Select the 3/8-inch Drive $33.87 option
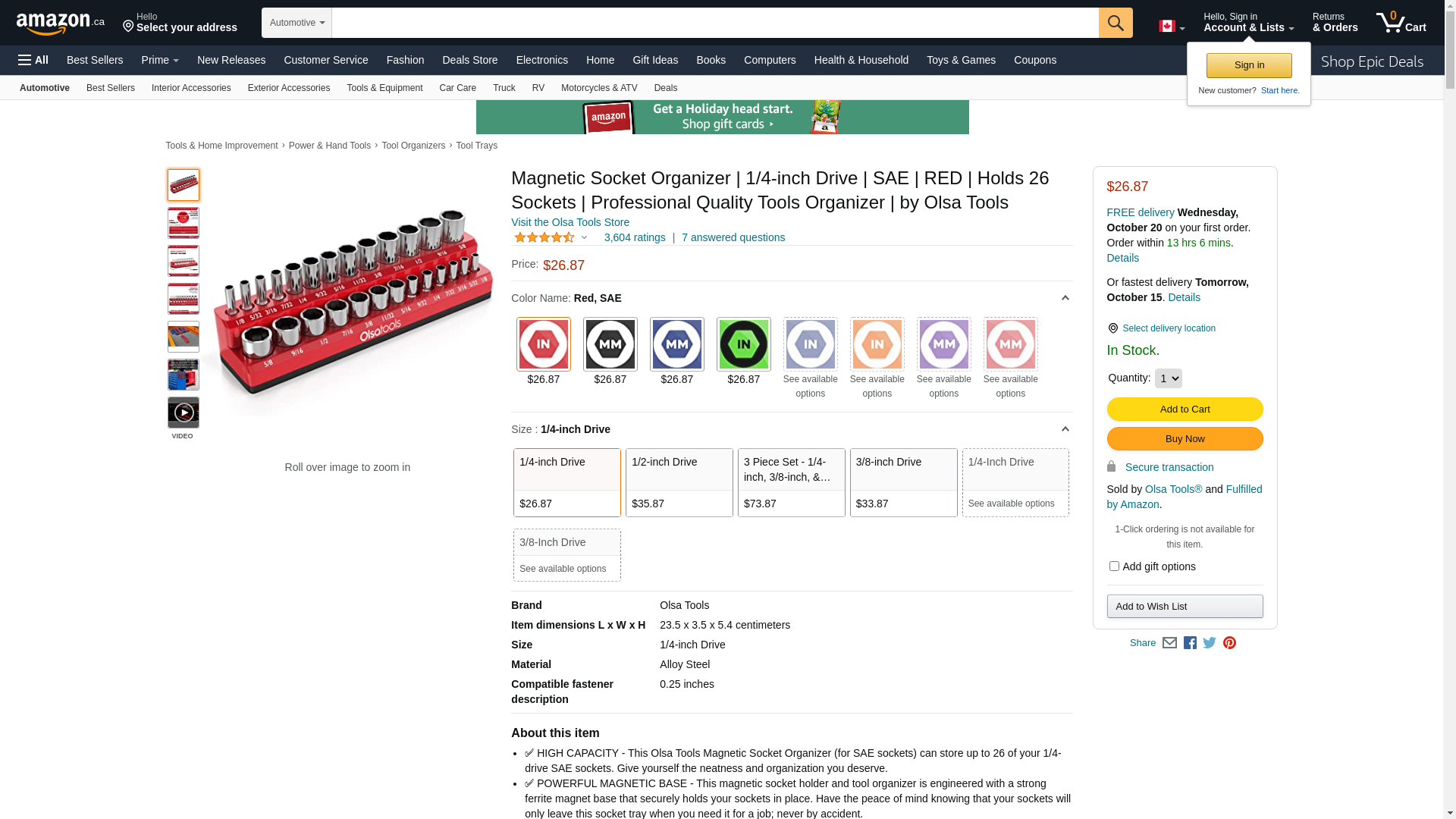This screenshot has width=1456, height=819. point(903,482)
